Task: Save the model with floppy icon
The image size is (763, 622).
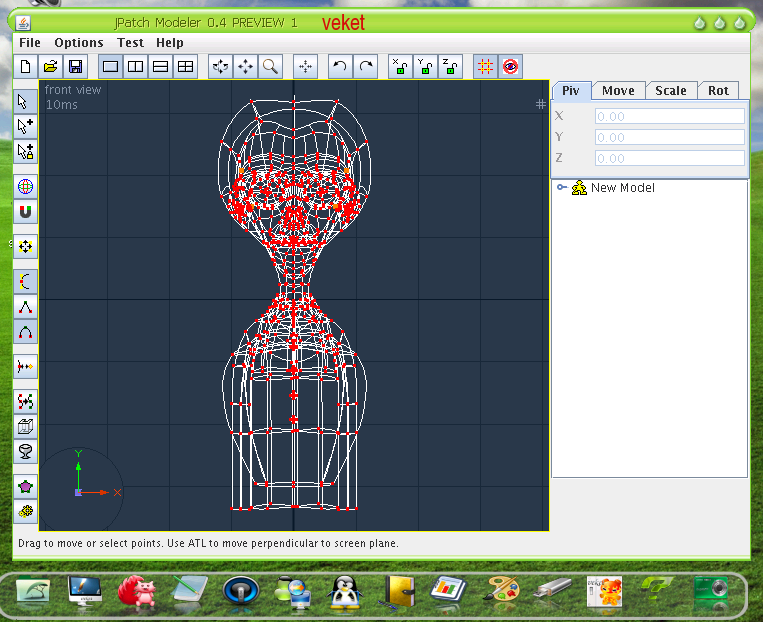Action: point(75,67)
